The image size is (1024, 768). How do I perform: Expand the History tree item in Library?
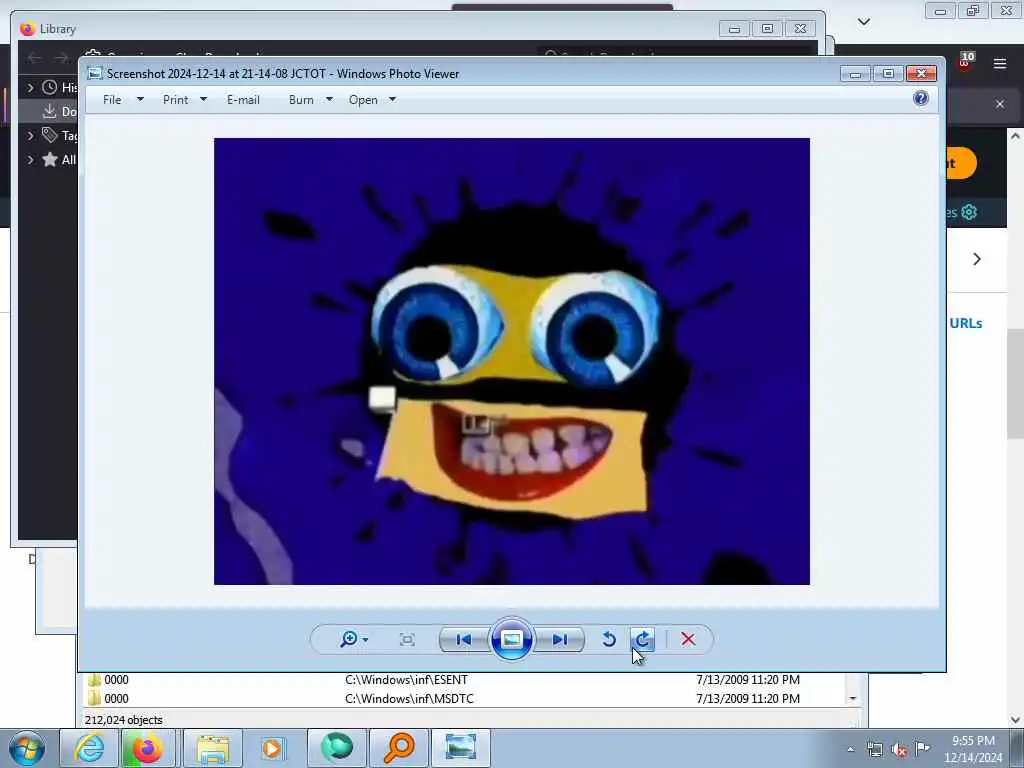tap(30, 87)
